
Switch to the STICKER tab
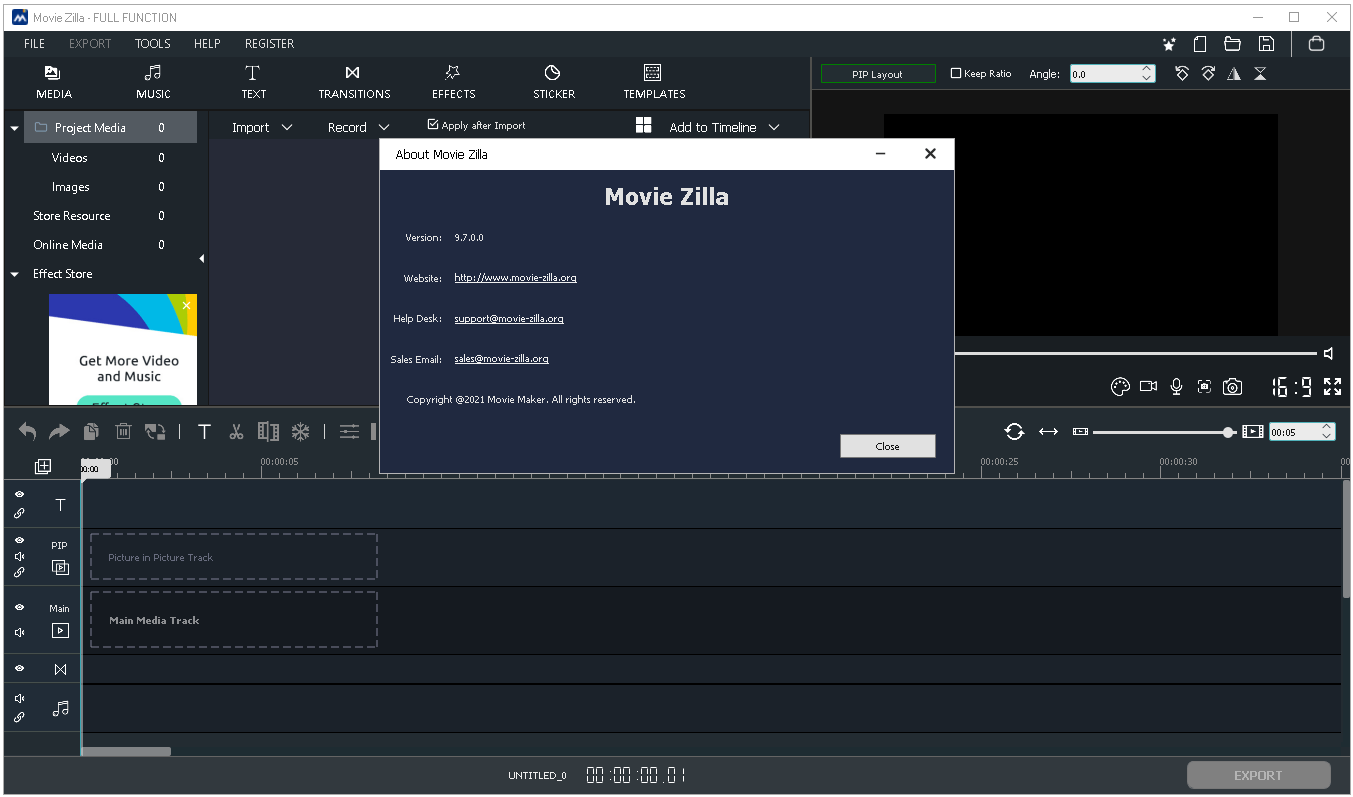click(553, 82)
